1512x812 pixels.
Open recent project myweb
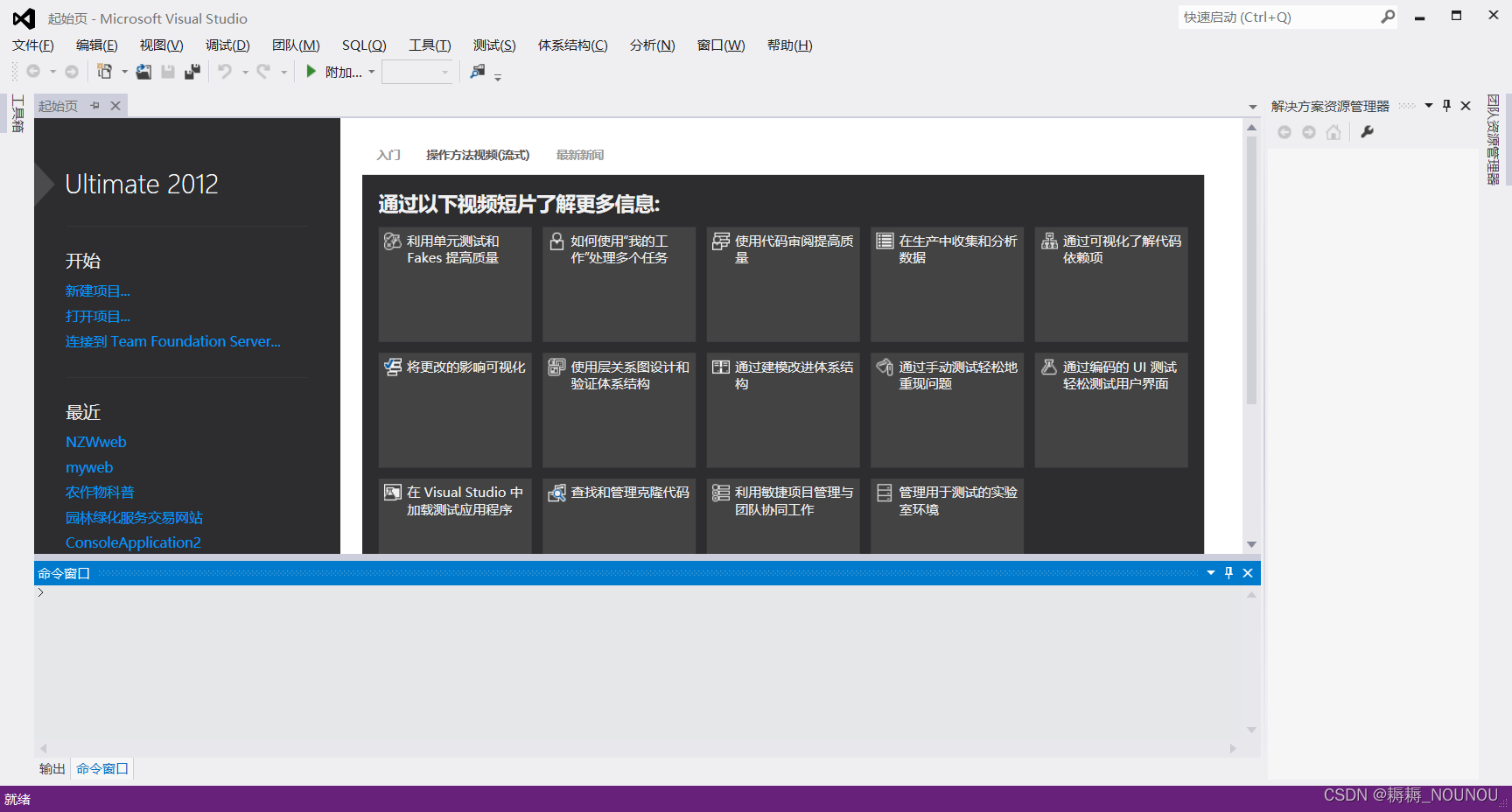(89, 468)
